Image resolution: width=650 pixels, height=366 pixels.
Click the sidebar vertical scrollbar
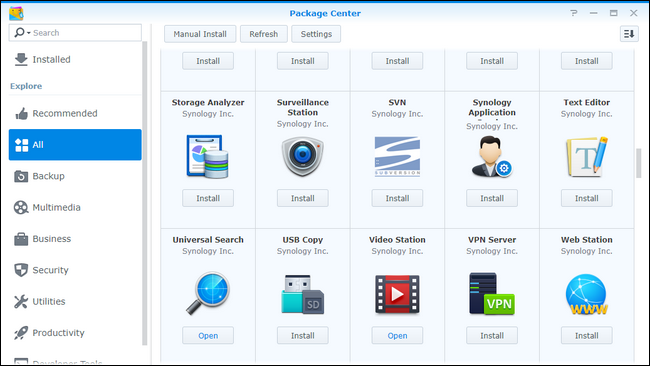144,193
